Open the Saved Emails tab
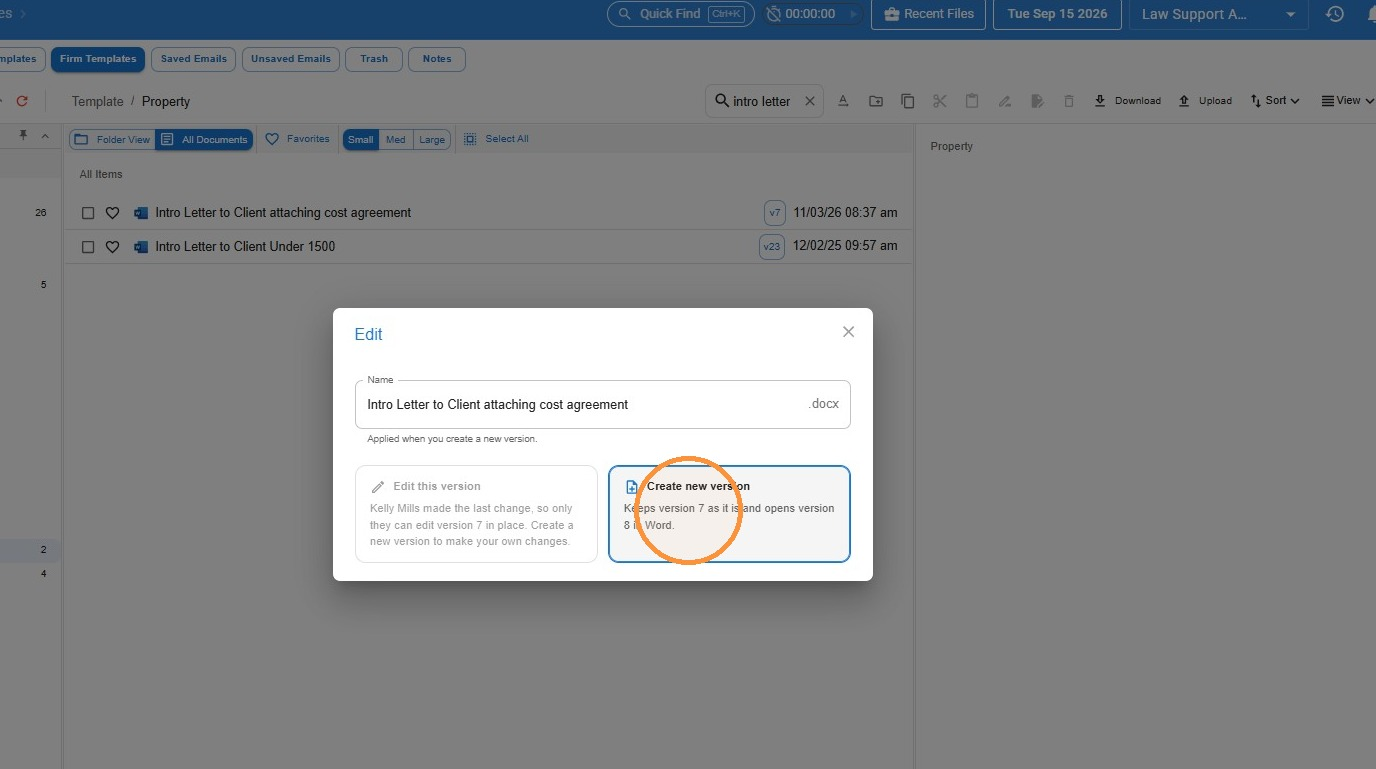This screenshot has width=1376, height=769. point(194,59)
